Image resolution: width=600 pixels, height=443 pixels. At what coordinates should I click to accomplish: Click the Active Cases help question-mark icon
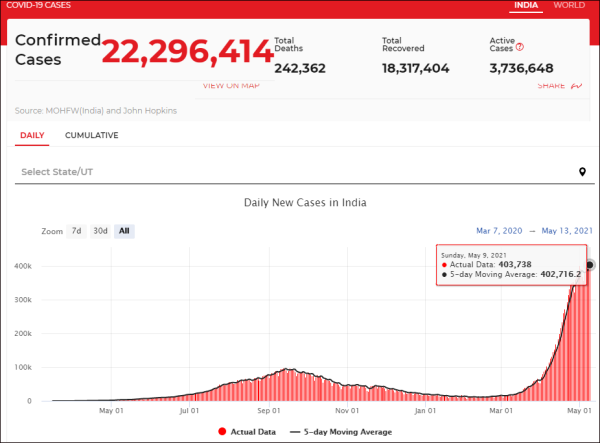click(519, 47)
